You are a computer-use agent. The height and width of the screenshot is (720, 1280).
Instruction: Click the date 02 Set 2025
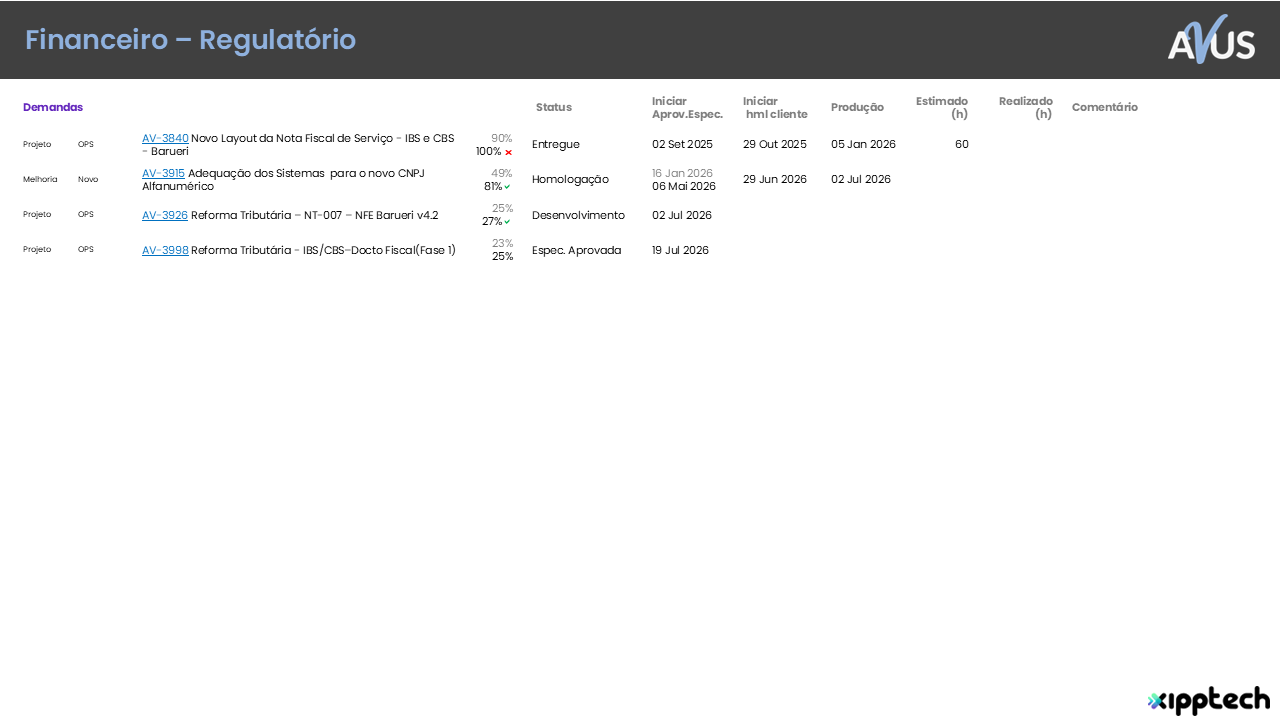[682, 144]
